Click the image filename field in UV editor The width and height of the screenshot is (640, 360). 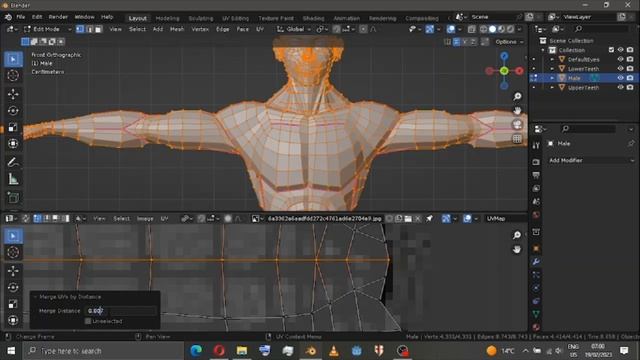click(x=324, y=219)
